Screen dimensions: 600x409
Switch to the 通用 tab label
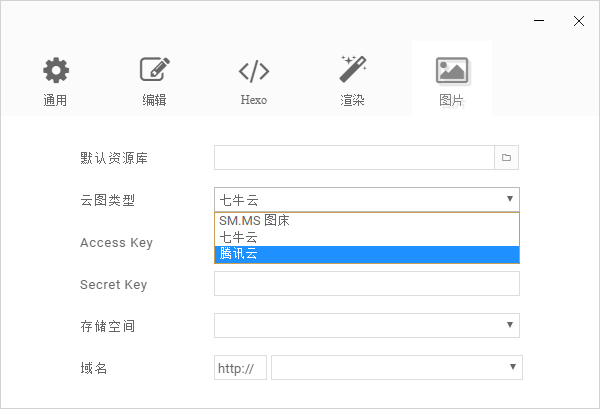pos(56,101)
